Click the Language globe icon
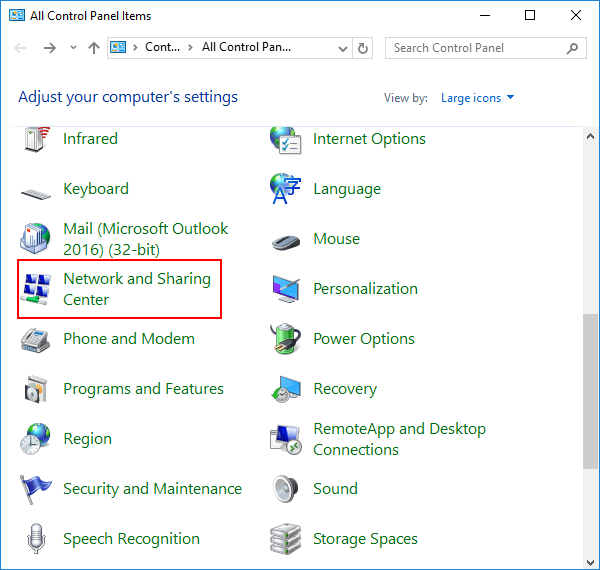This screenshot has height=570, width=600. click(x=285, y=189)
